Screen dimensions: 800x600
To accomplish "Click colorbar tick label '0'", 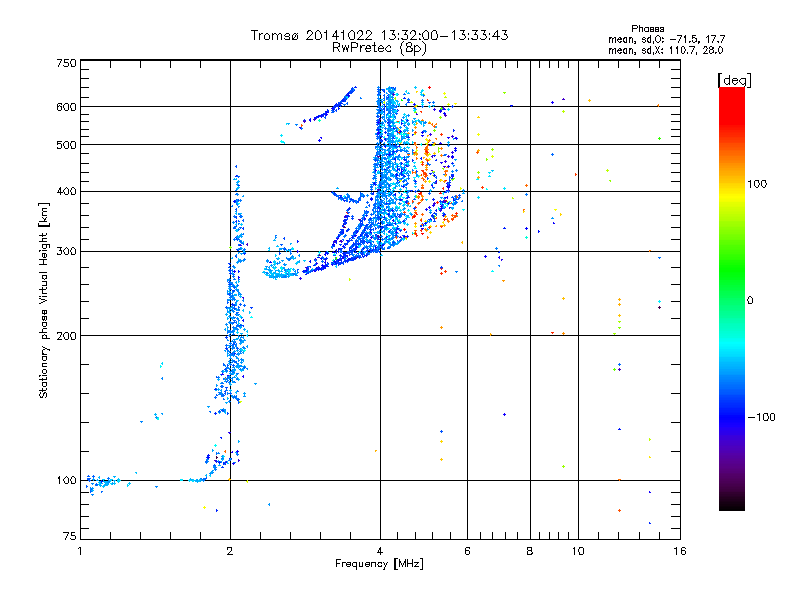I will point(750,301).
